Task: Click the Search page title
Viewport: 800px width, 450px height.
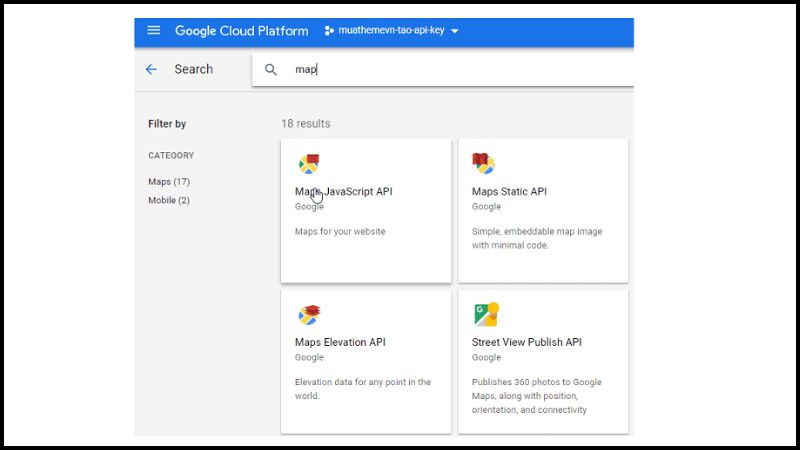Action: click(x=194, y=69)
